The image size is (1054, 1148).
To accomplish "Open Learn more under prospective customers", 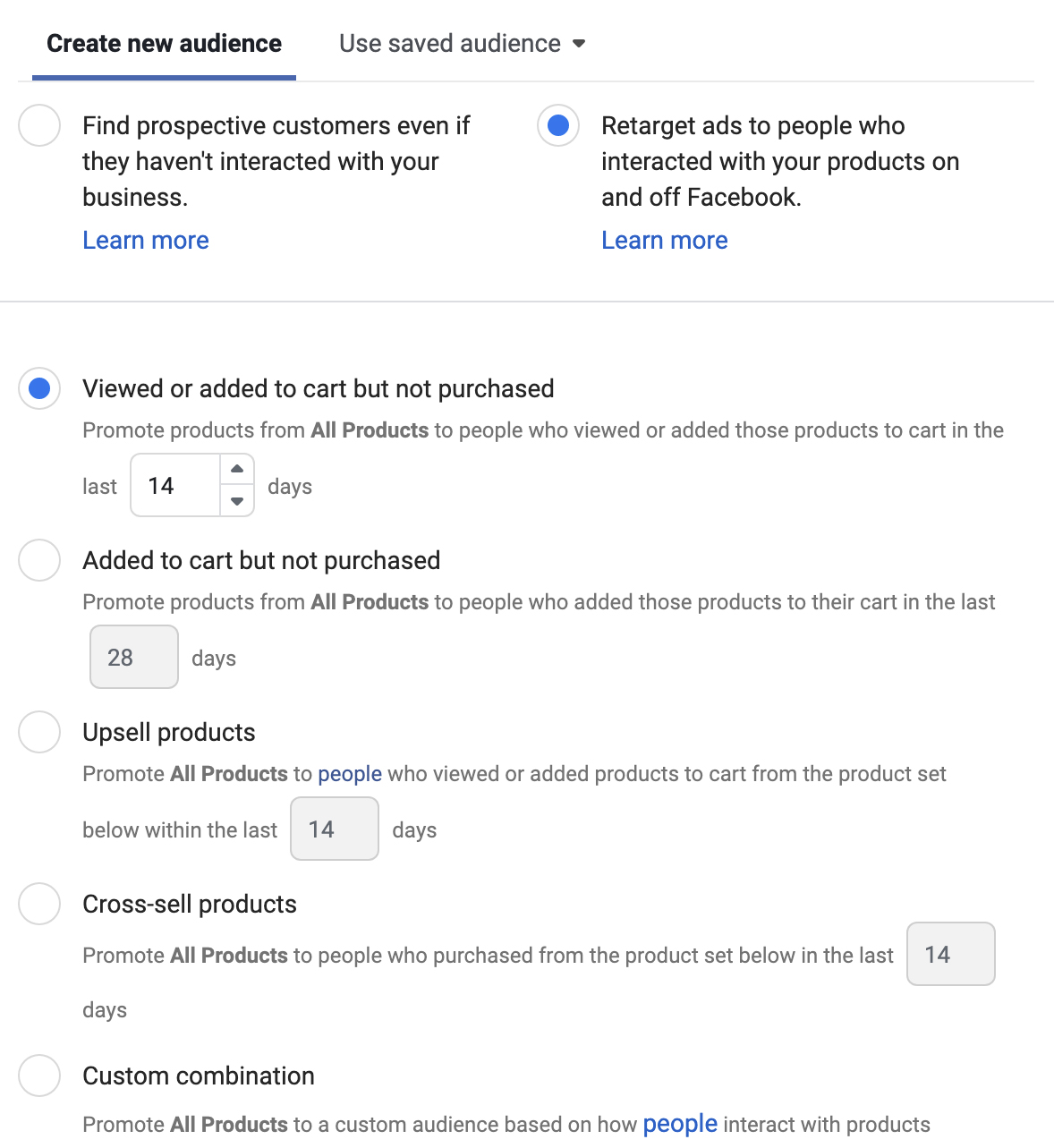I will [x=146, y=241].
